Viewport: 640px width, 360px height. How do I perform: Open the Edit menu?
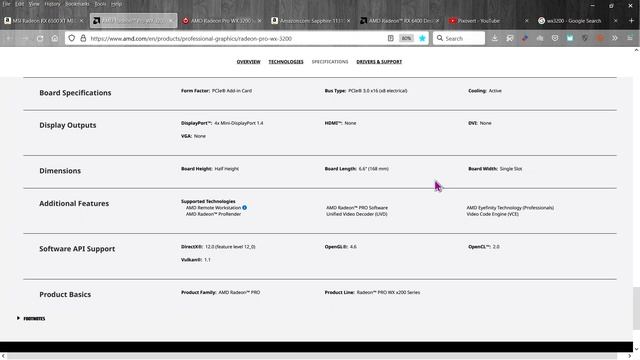[x=20, y=4]
